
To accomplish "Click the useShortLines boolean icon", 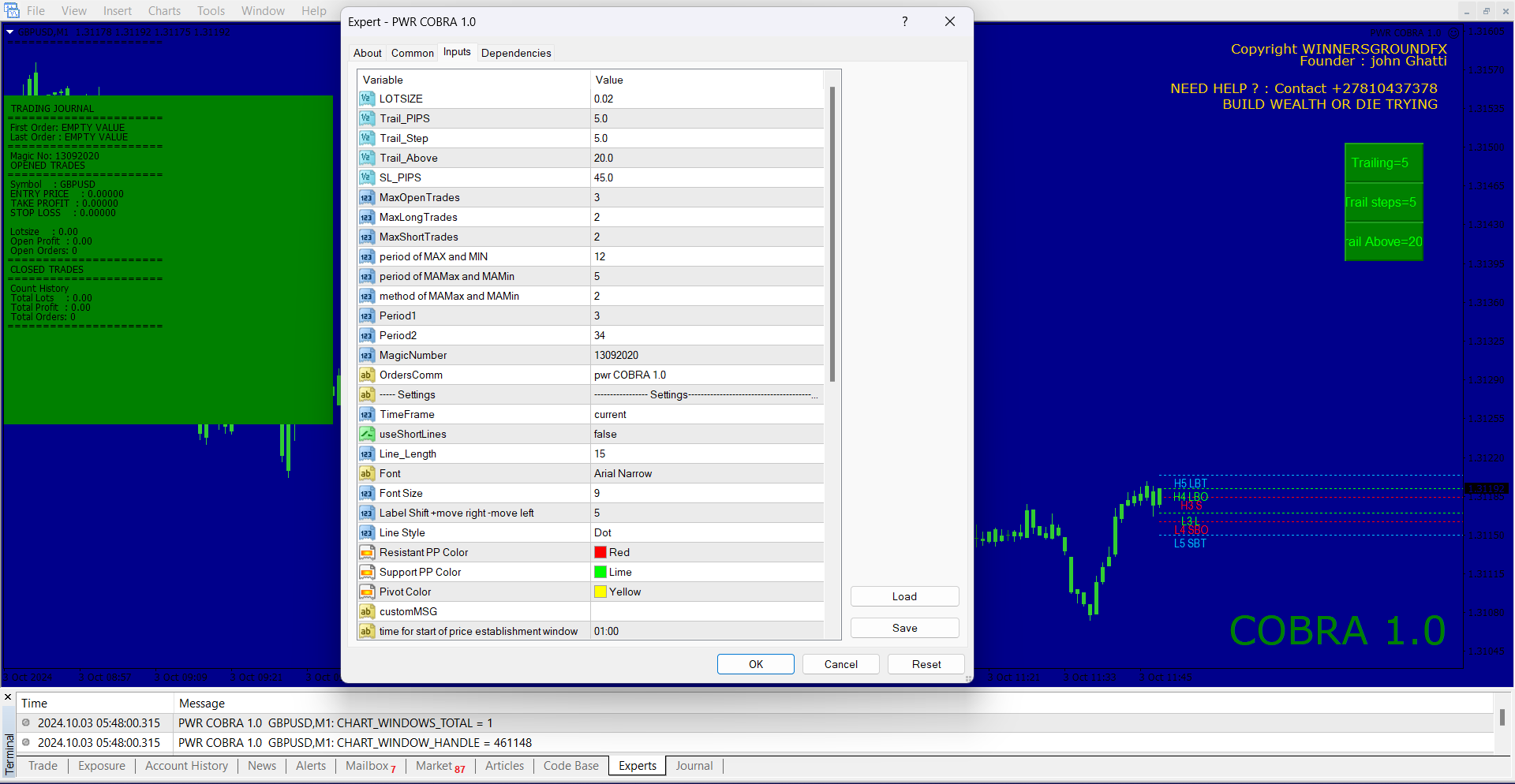I will coord(367,434).
